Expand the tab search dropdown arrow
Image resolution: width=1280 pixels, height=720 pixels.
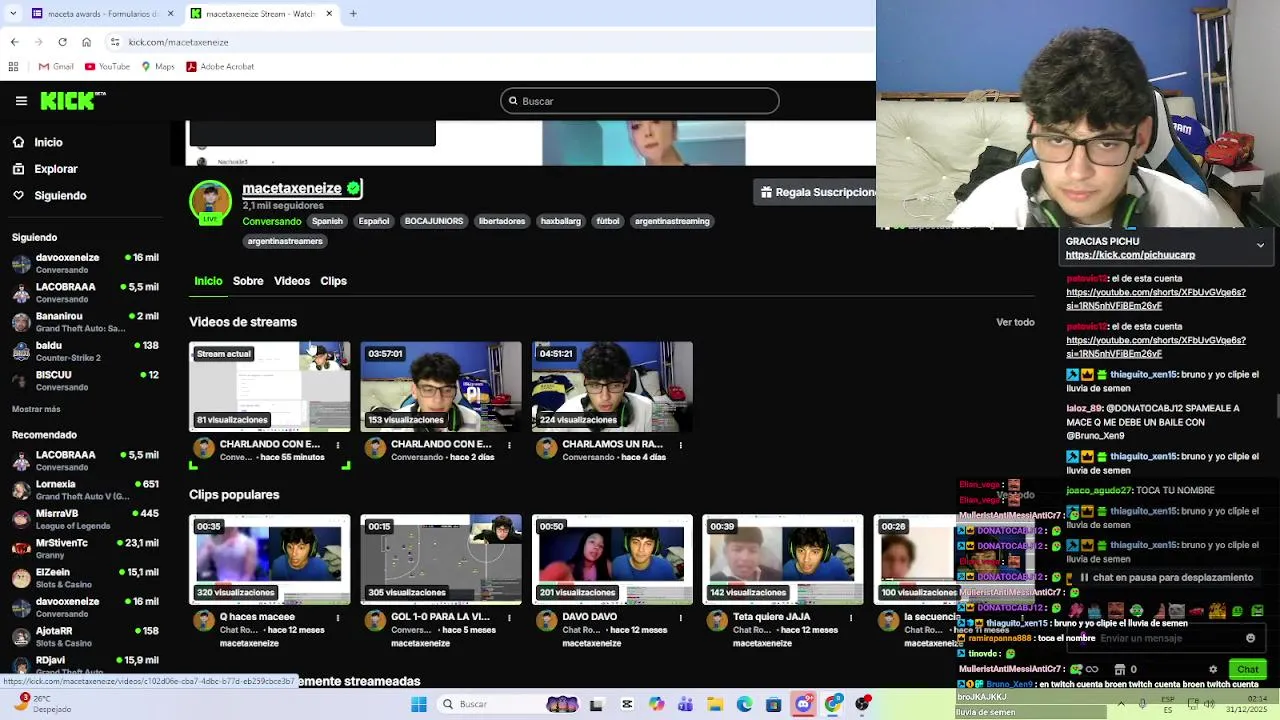click(x=11, y=14)
